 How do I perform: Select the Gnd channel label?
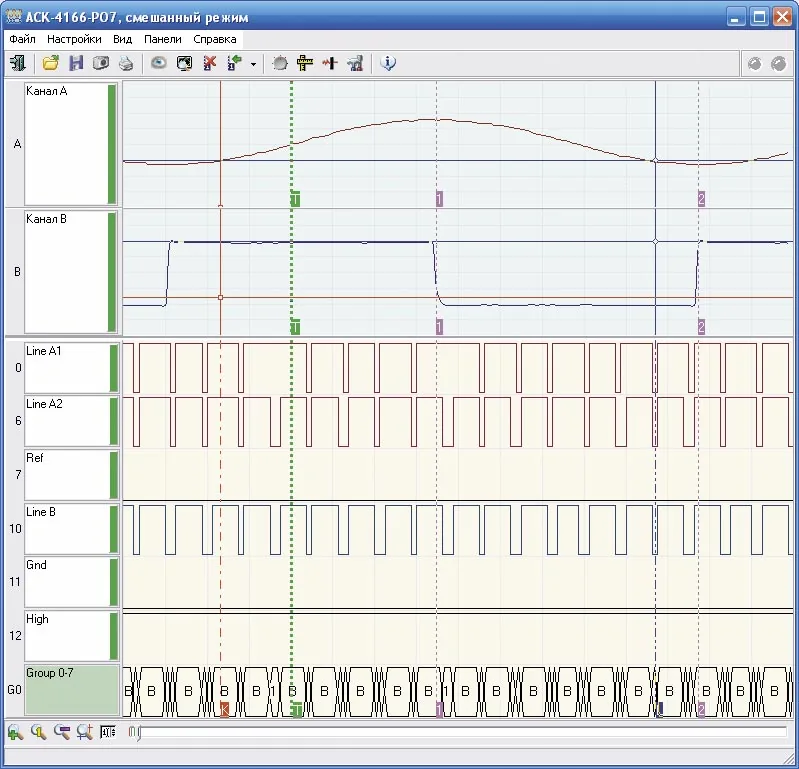coord(36,565)
